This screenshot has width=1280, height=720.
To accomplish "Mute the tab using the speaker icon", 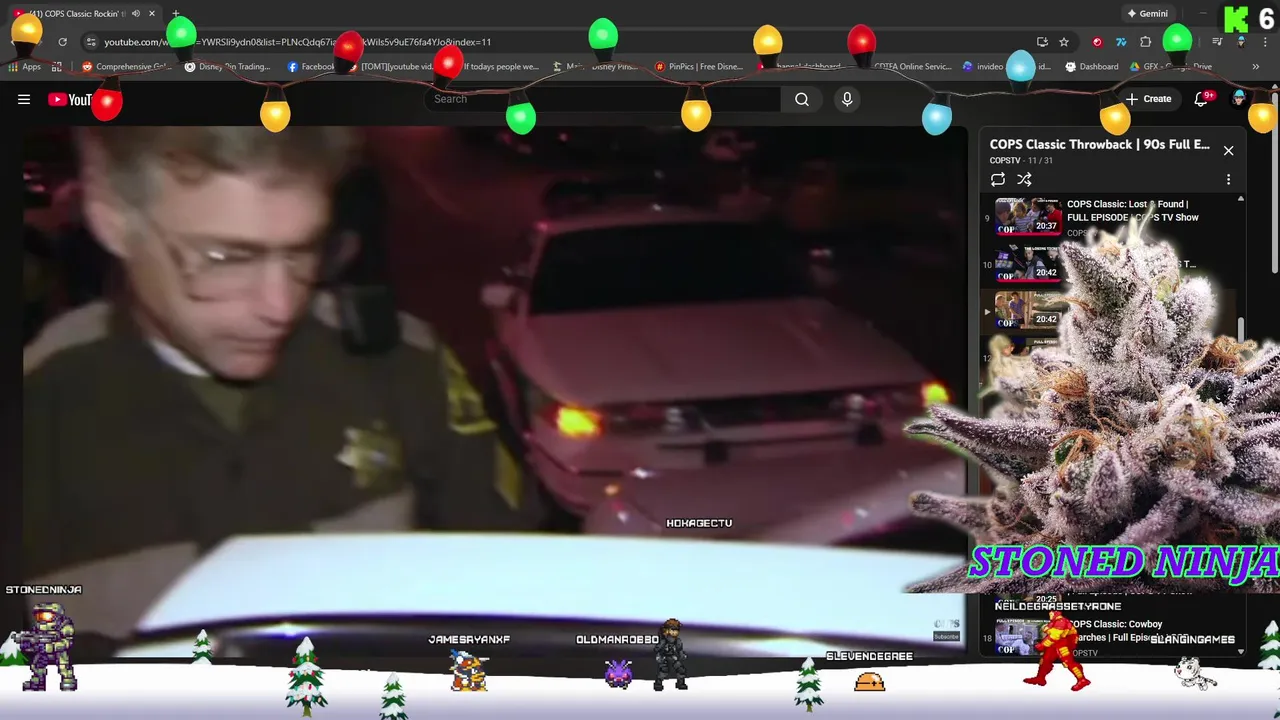I will (x=135, y=14).
